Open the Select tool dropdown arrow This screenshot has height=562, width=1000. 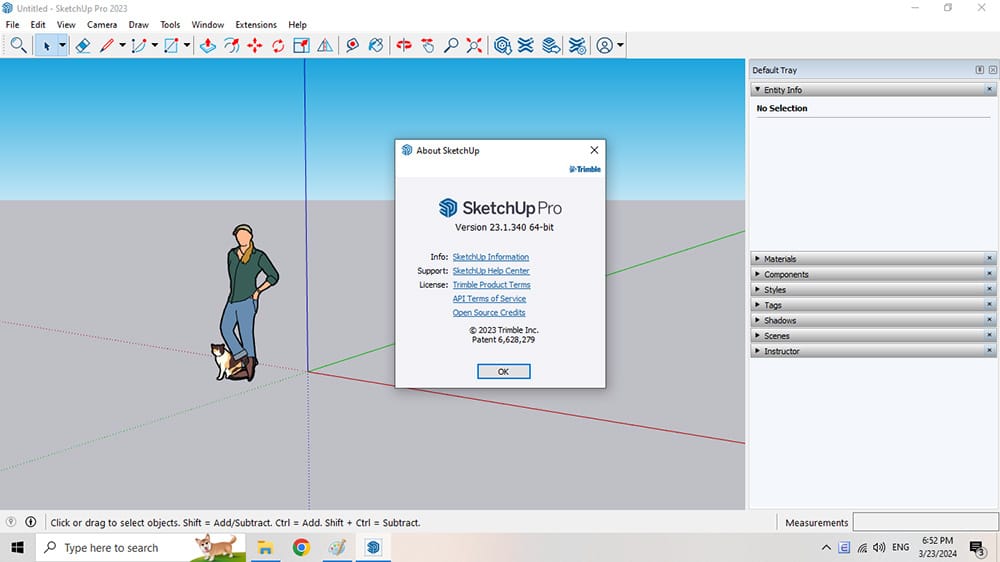[62, 45]
